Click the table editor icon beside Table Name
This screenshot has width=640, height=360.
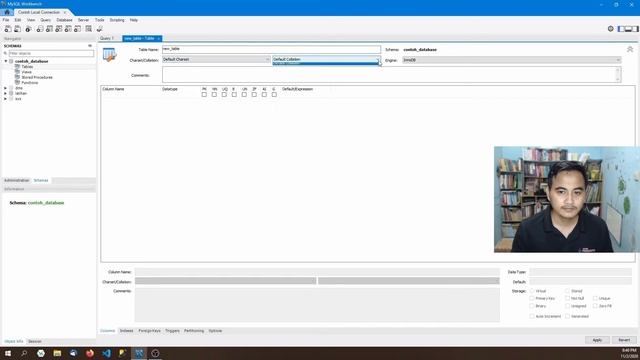pyautogui.click(x=109, y=55)
